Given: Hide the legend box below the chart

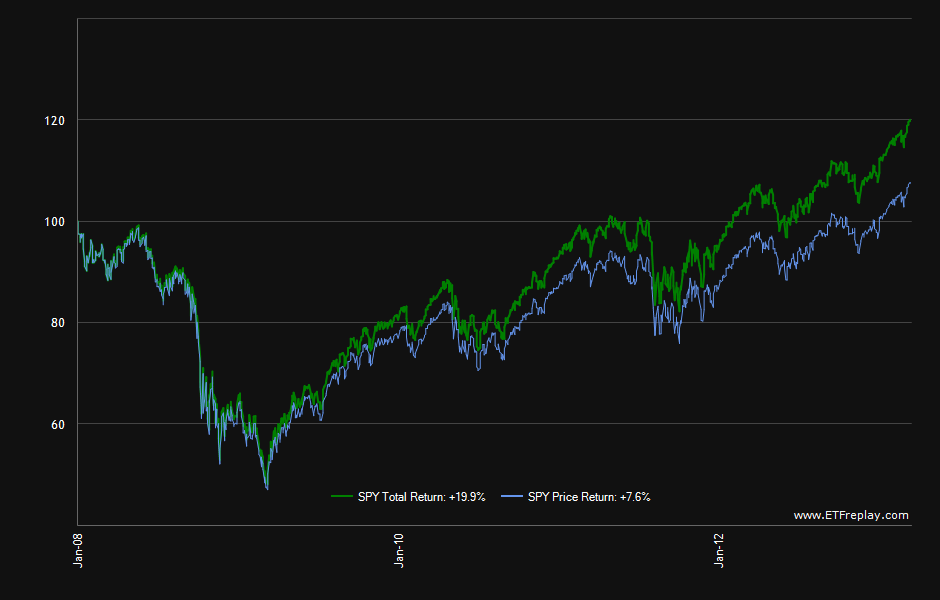Looking at the screenshot, I should click(490, 495).
